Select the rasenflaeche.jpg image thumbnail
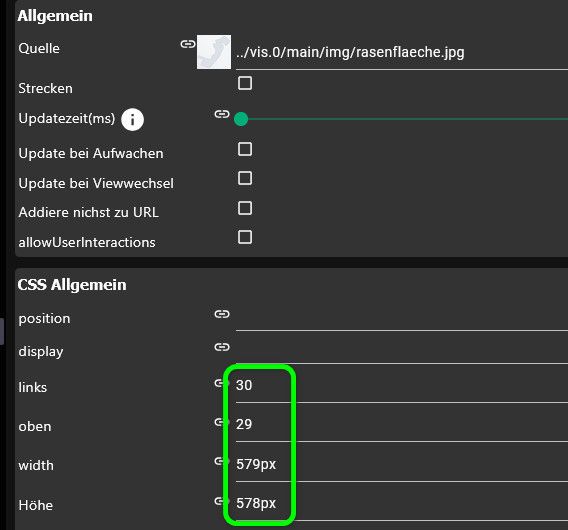The height and width of the screenshot is (530, 568). tap(214, 52)
